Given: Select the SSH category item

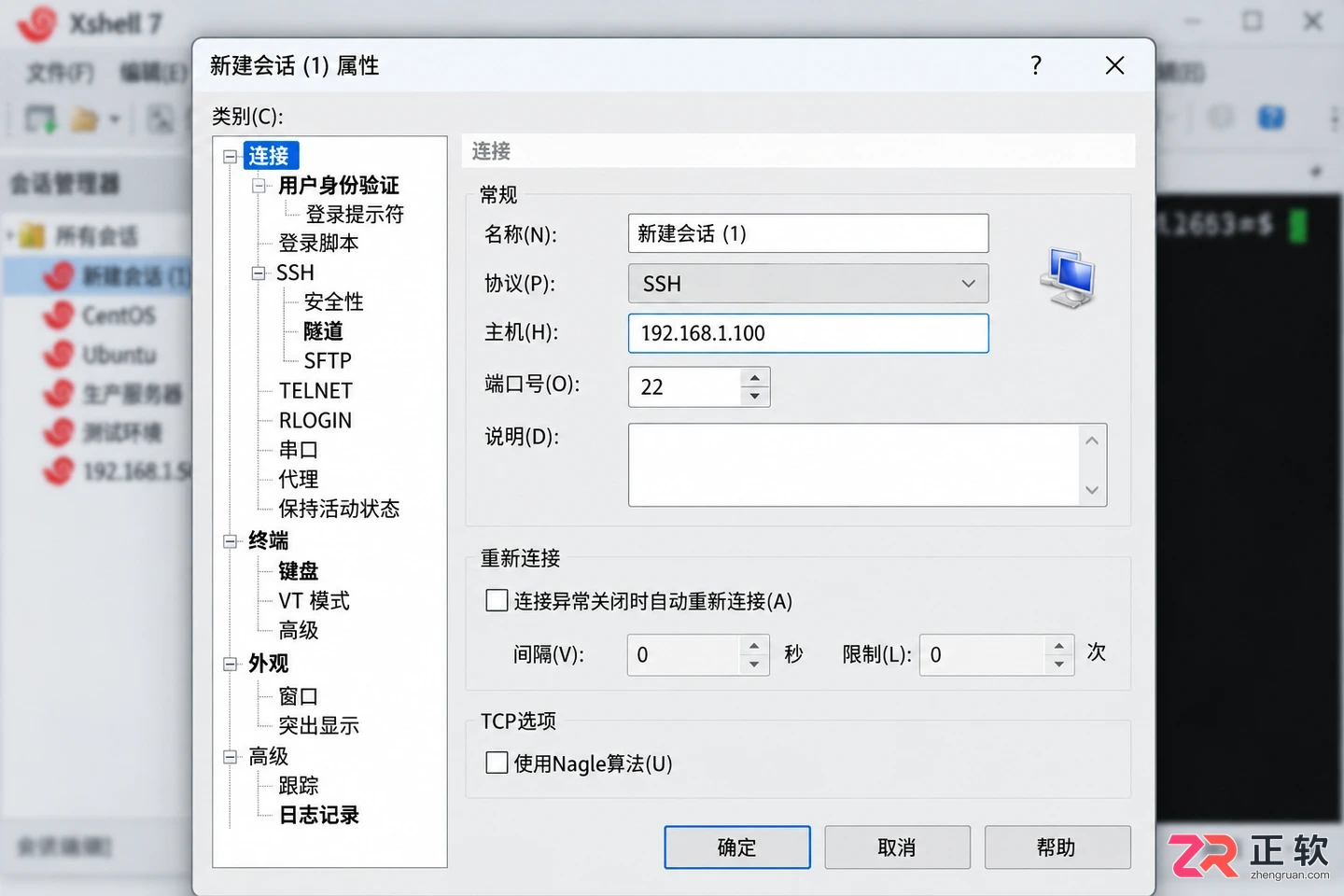Looking at the screenshot, I should (x=295, y=273).
